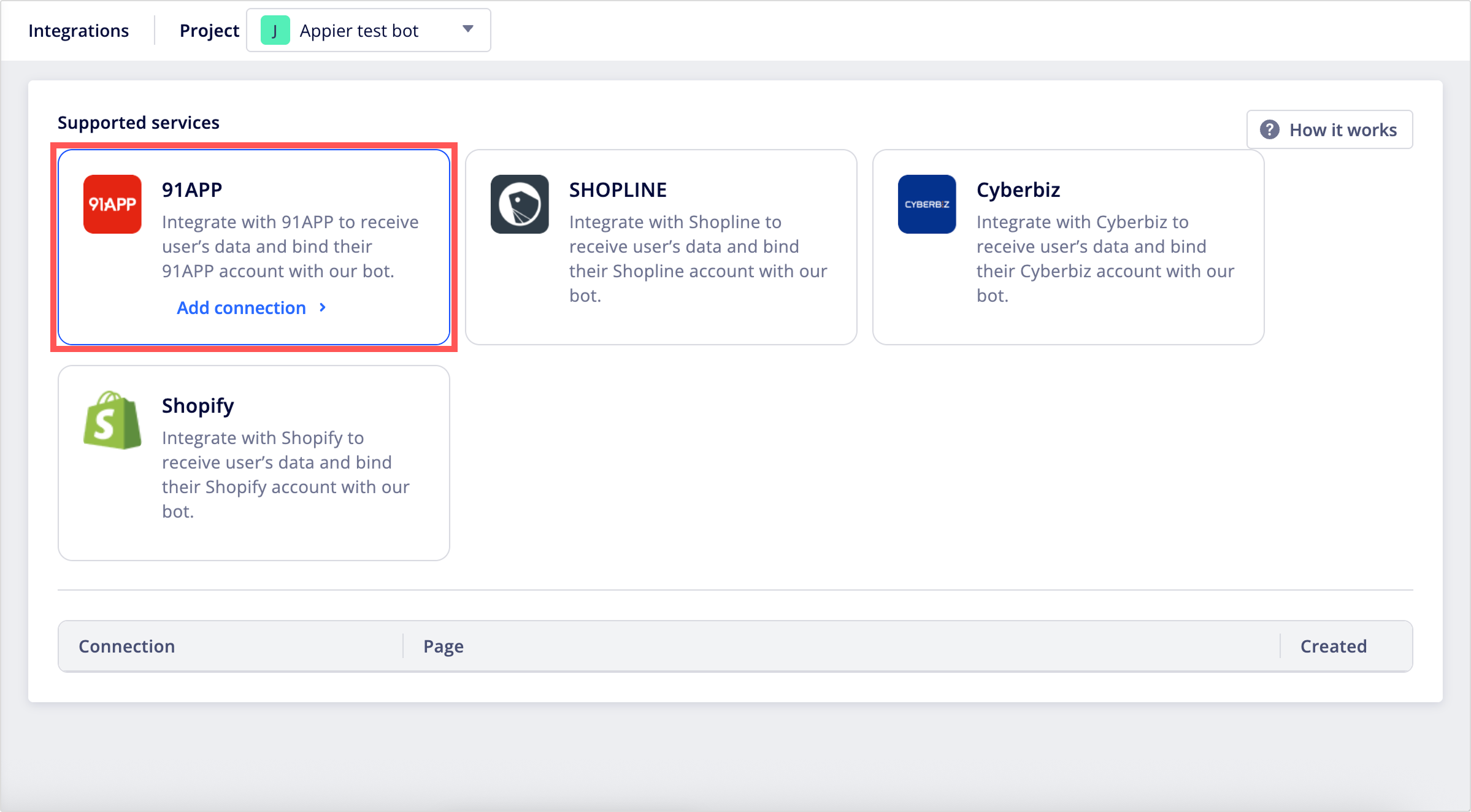1471x812 pixels.
Task: Open the How it works button
Action: click(1329, 130)
